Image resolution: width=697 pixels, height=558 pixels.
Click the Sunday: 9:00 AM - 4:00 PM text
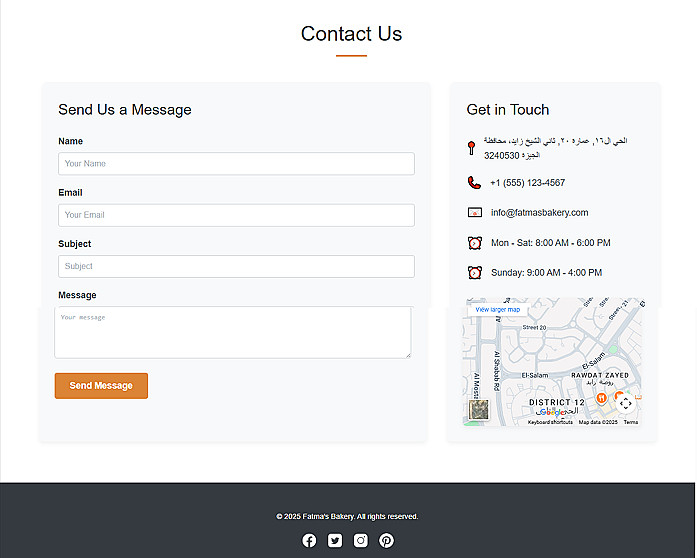(546, 273)
